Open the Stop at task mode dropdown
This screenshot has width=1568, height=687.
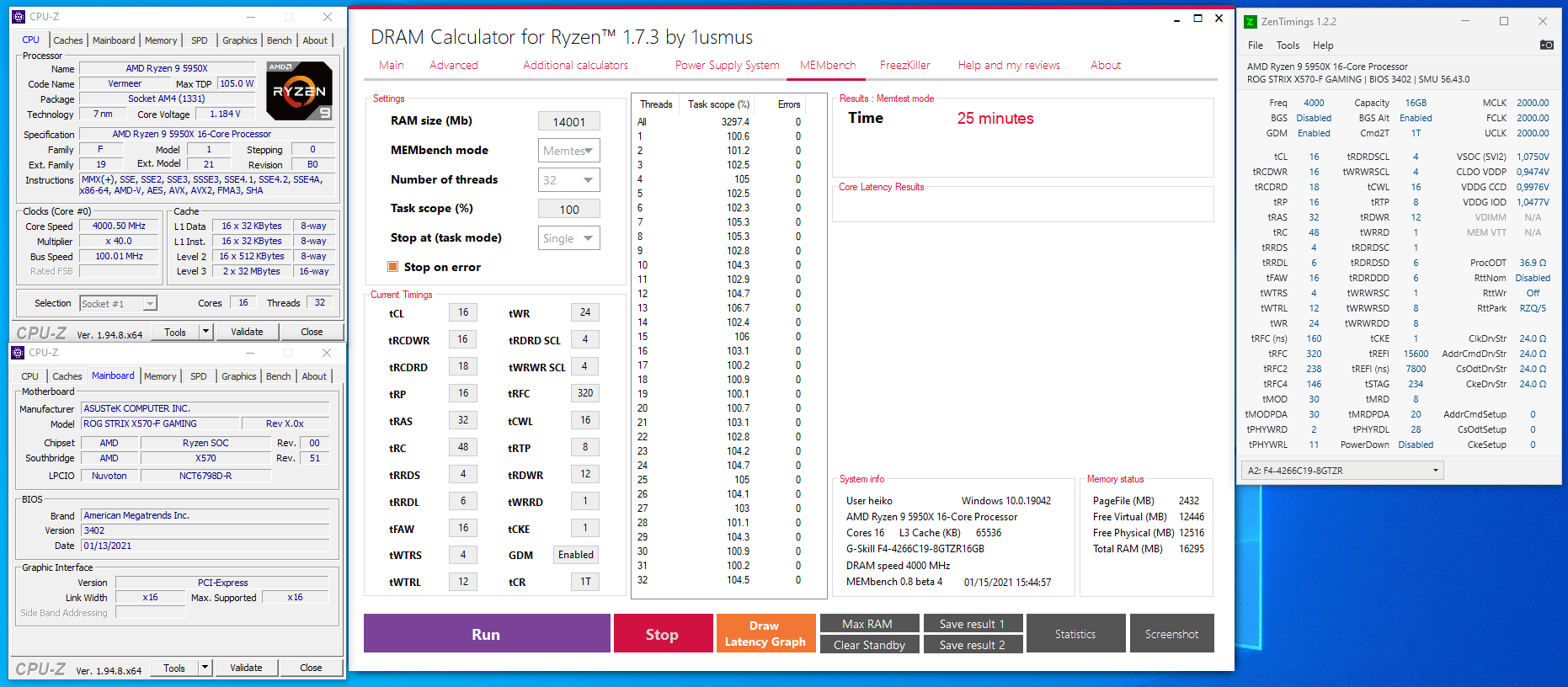(x=569, y=238)
